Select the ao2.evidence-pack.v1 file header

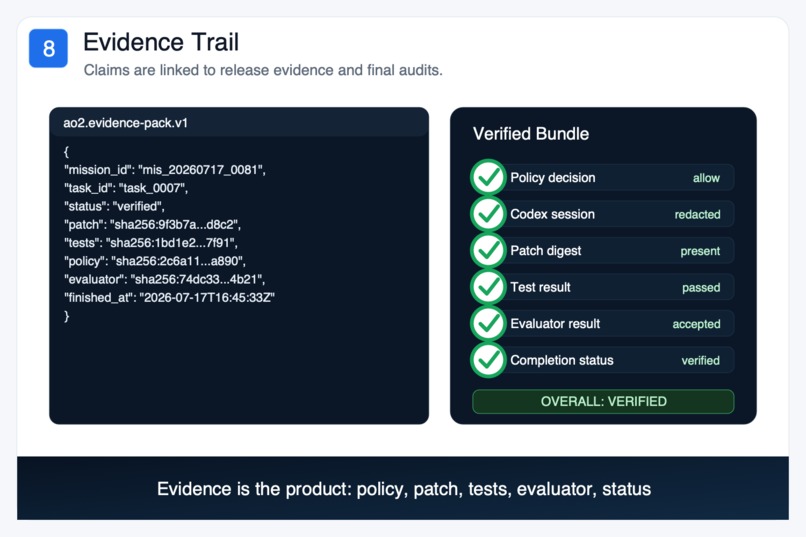239,123
